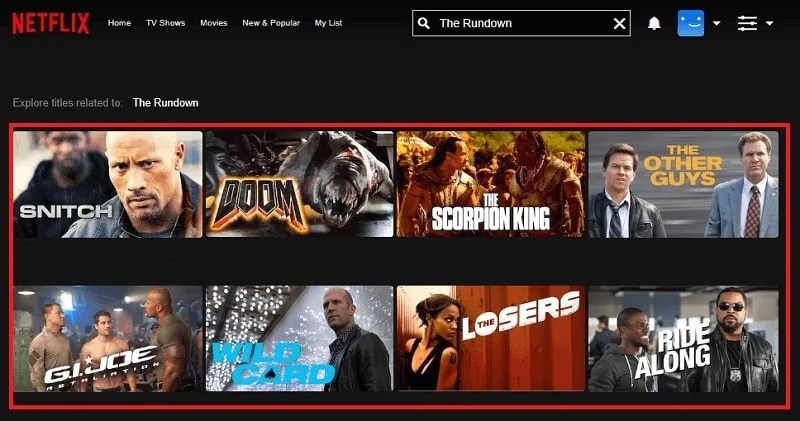Open the Movies menu
800x421 pixels.
[214, 23]
